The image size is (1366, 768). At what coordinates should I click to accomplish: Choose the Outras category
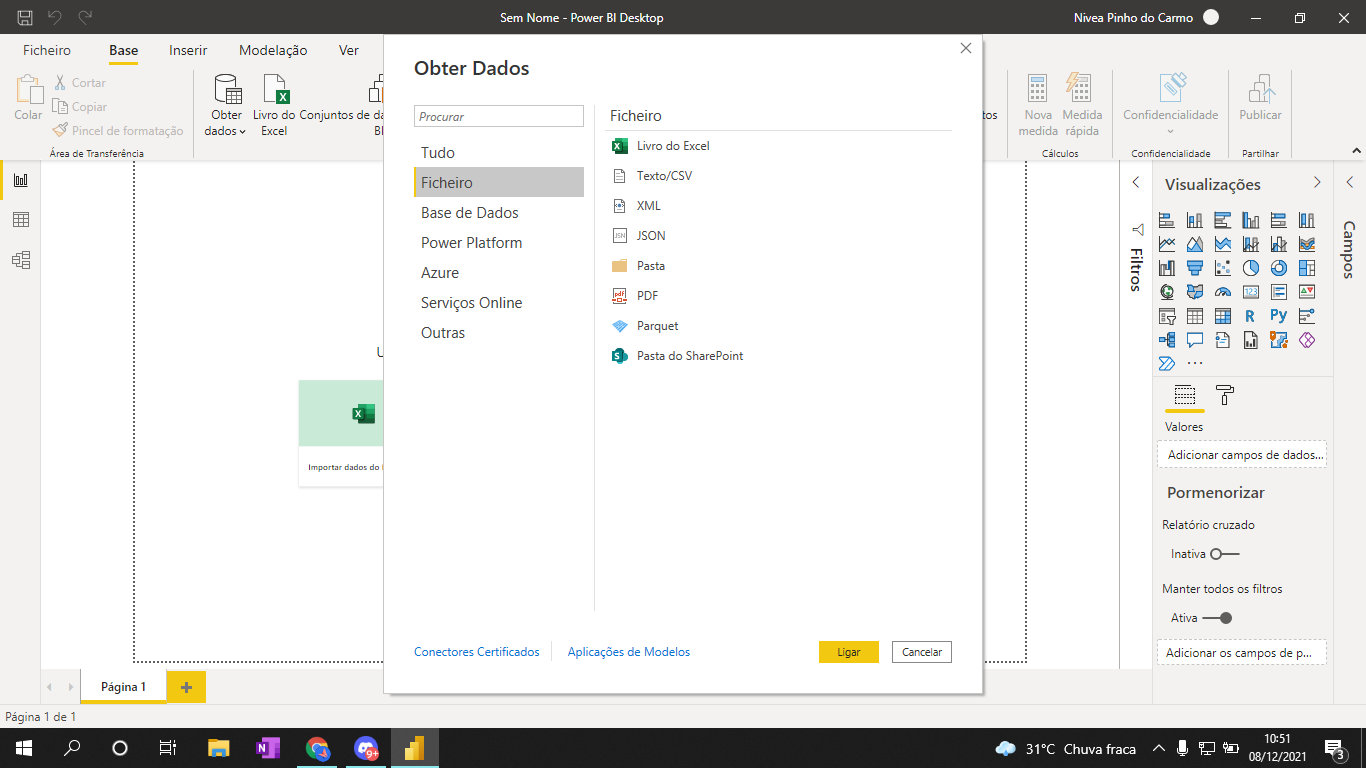click(x=499, y=333)
